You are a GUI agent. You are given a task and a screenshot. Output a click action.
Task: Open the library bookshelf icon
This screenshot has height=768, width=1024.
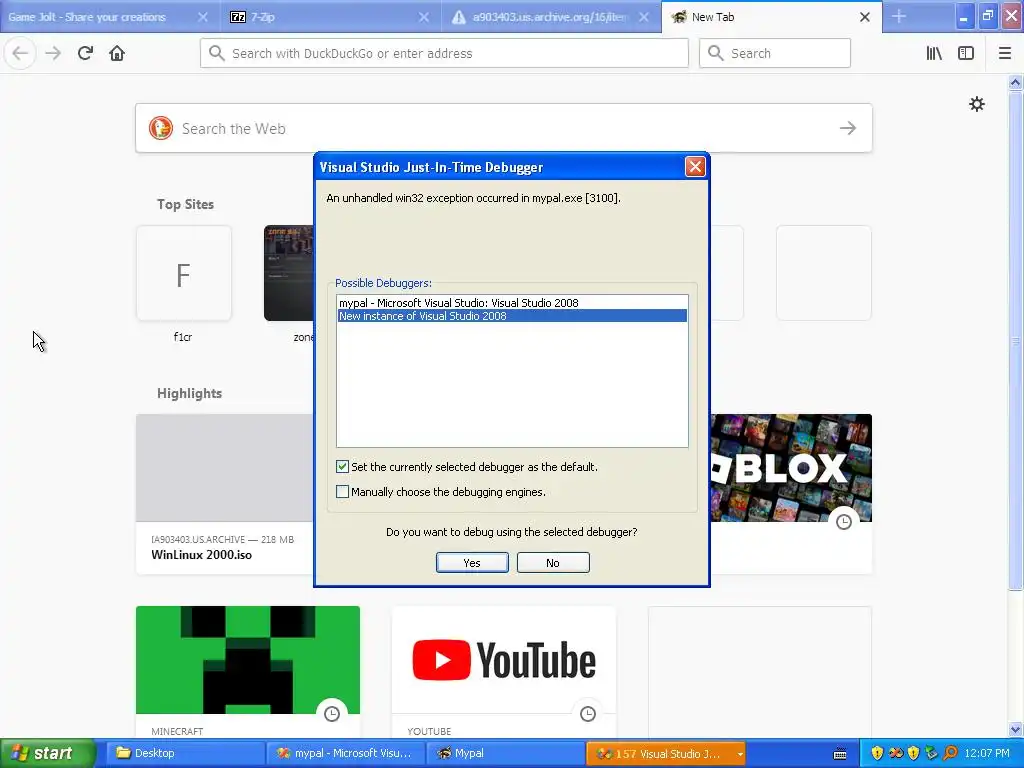click(934, 53)
